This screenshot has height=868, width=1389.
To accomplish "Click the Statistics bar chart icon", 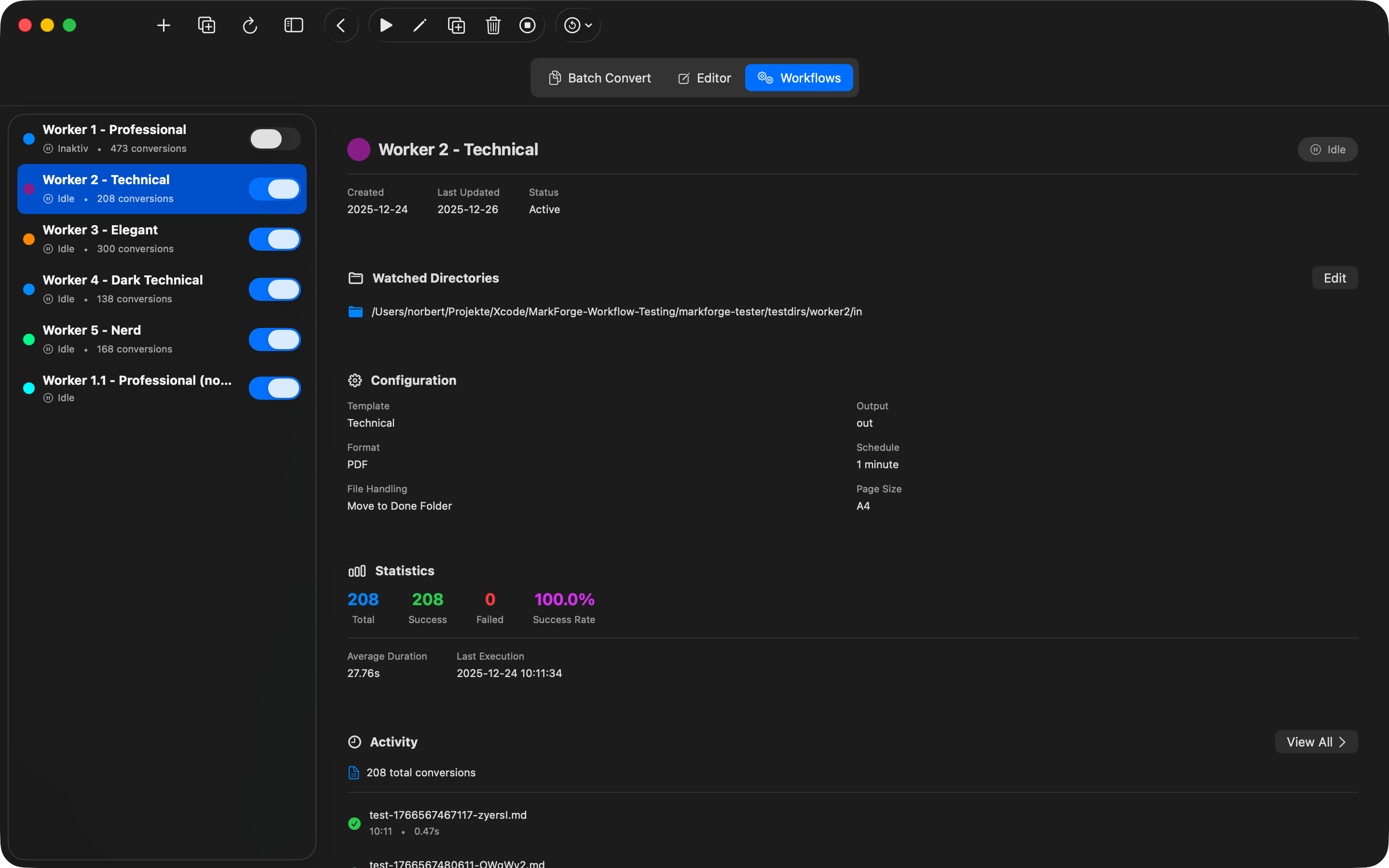I will 356,570.
